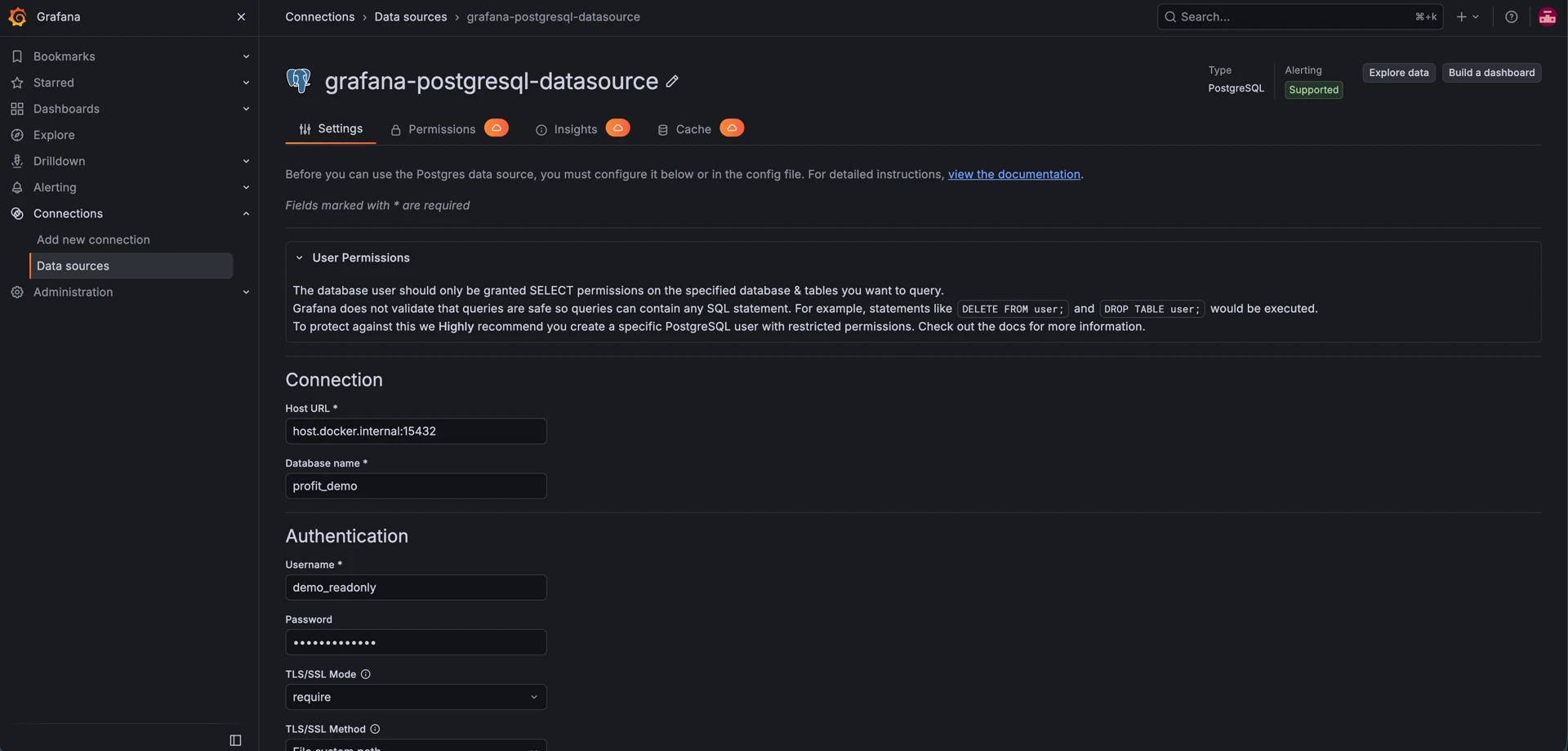Click the grafana-postgresql-datasource breadcrumb text
The image size is (1568, 751).
click(x=553, y=17)
